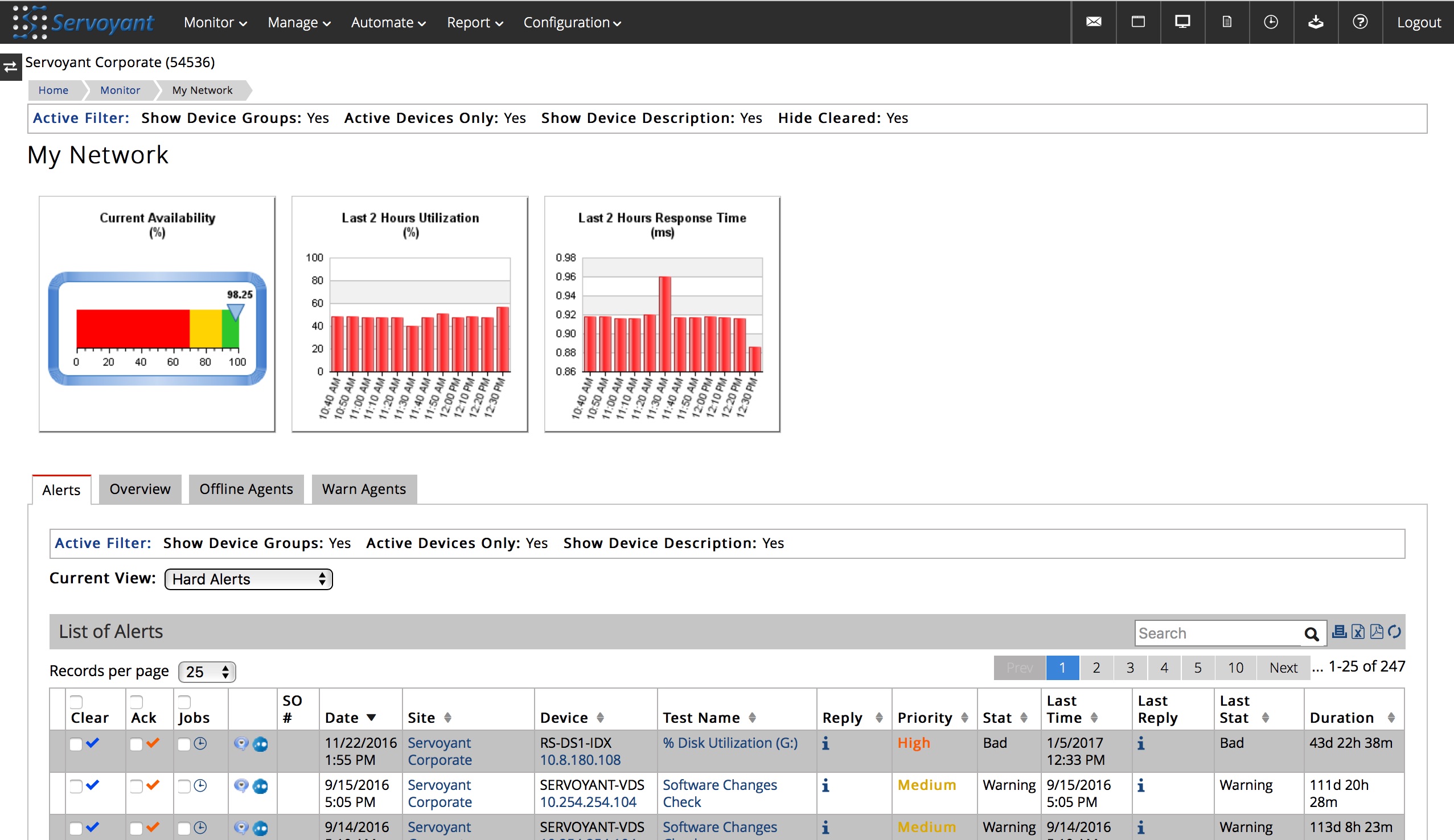Image resolution: width=1454 pixels, height=840 pixels.
Task: Click jobs clock icon in RS-DS1-IDX row
Action: [x=200, y=744]
